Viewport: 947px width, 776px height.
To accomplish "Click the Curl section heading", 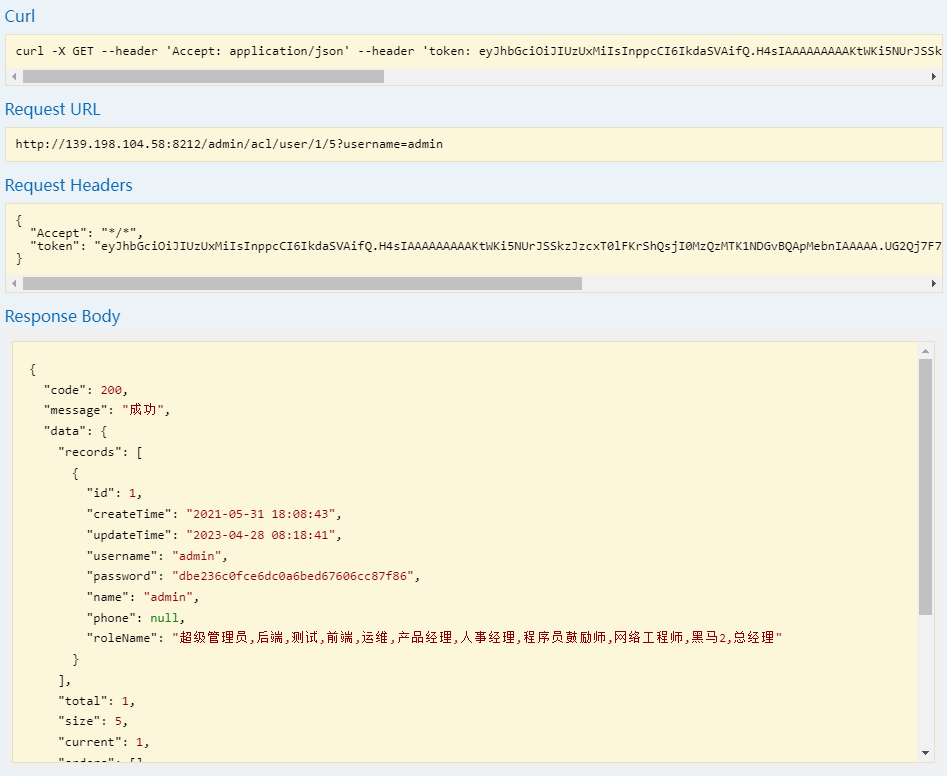I will coord(20,16).
